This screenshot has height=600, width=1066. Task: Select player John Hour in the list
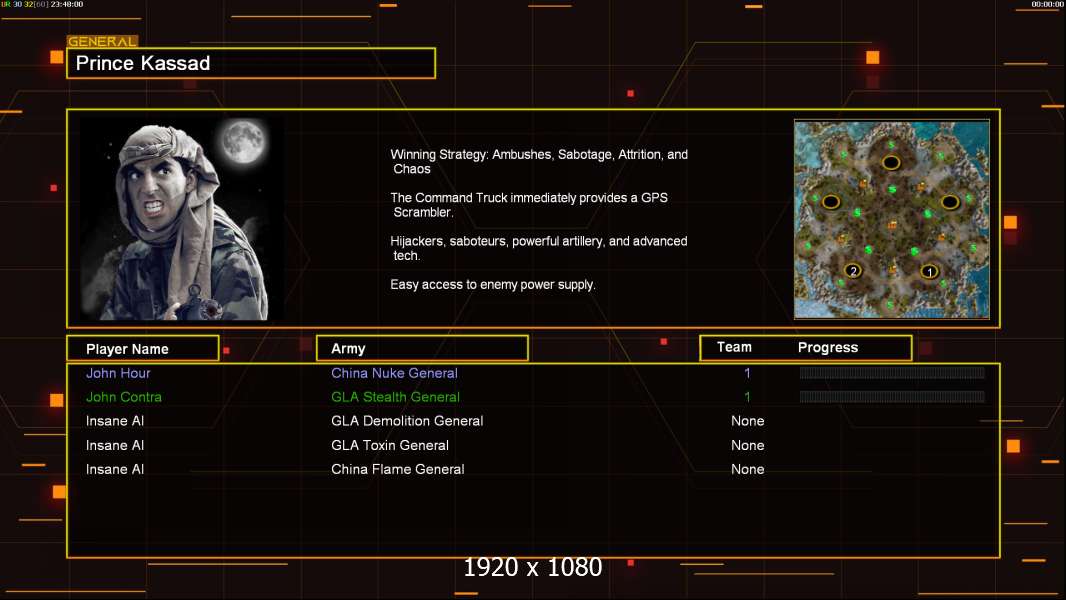pos(118,373)
